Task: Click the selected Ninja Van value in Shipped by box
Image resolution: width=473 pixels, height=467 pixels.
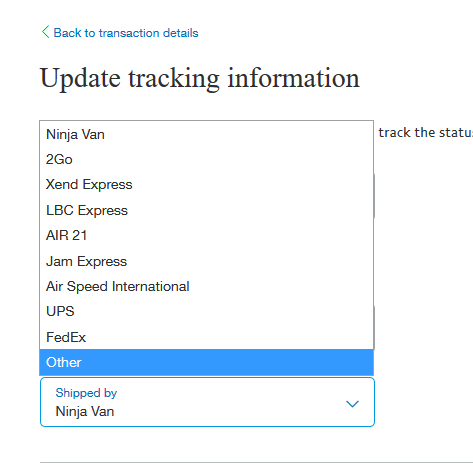Action: click(85, 411)
